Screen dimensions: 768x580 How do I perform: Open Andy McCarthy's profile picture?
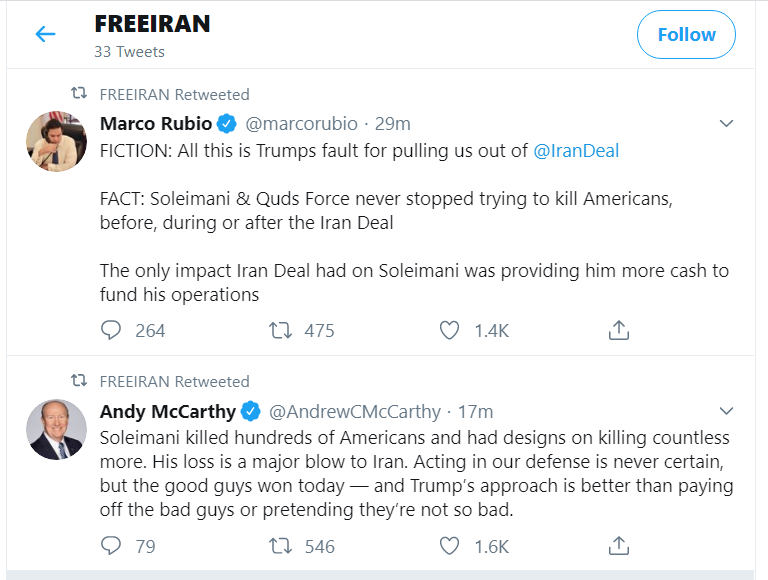point(56,429)
